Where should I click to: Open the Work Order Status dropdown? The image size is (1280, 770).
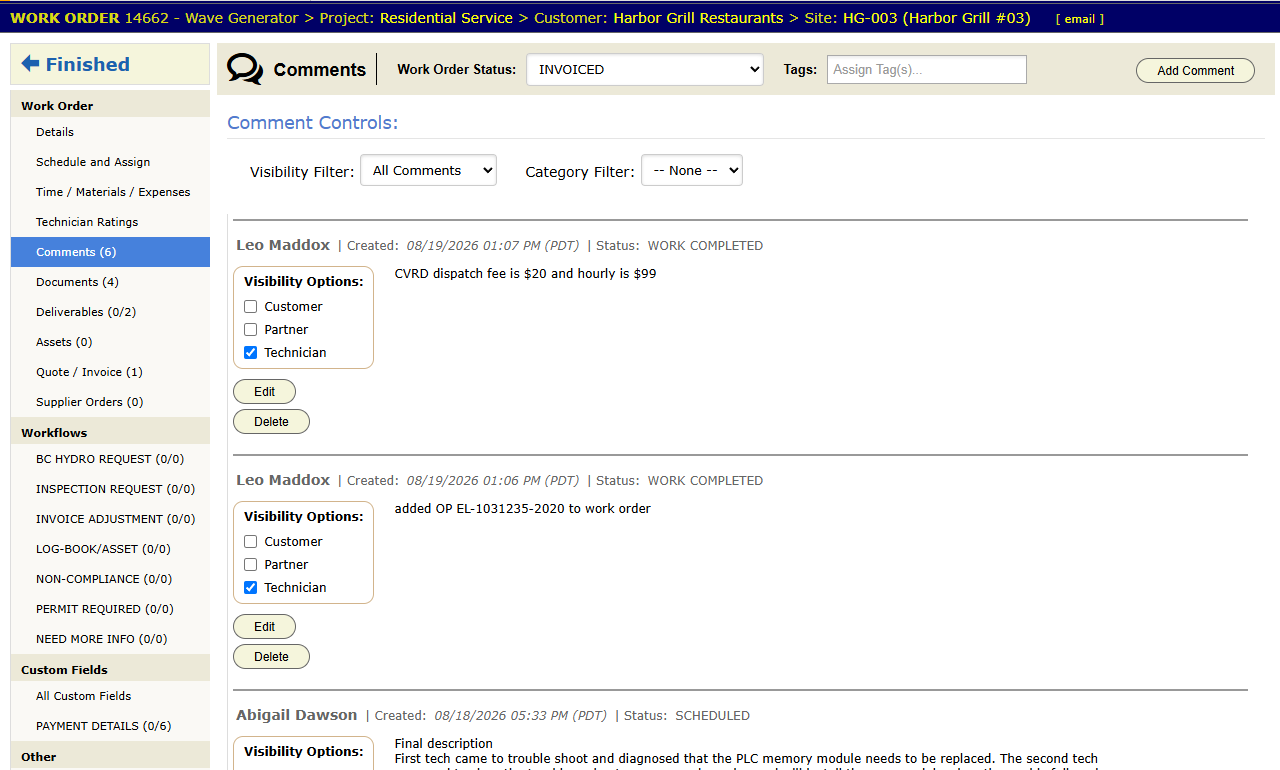coord(645,70)
